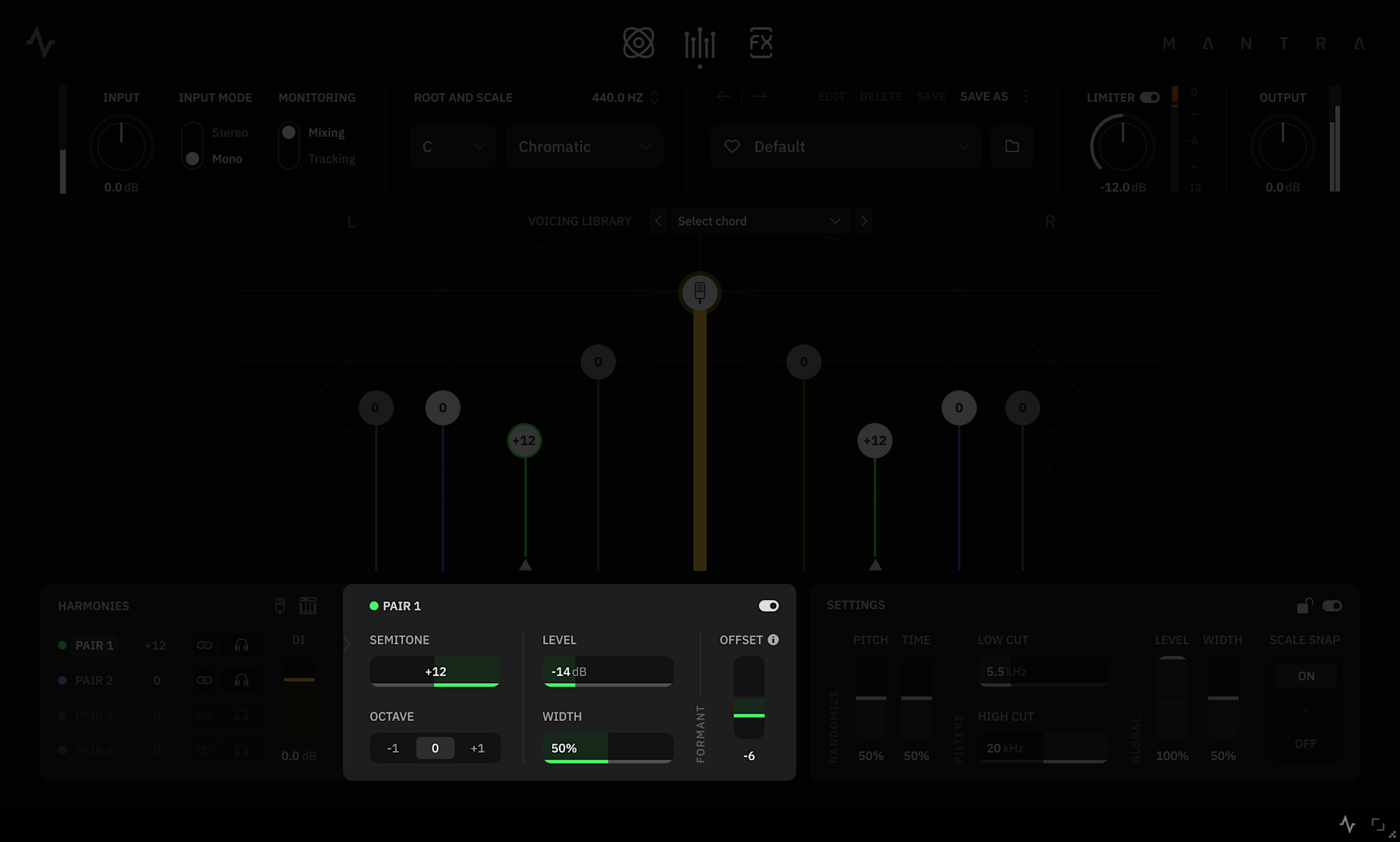The height and width of the screenshot is (842, 1400).
Task: Expand the Select chord dropdown
Action: pyautogui.click(x=759, y=221)
